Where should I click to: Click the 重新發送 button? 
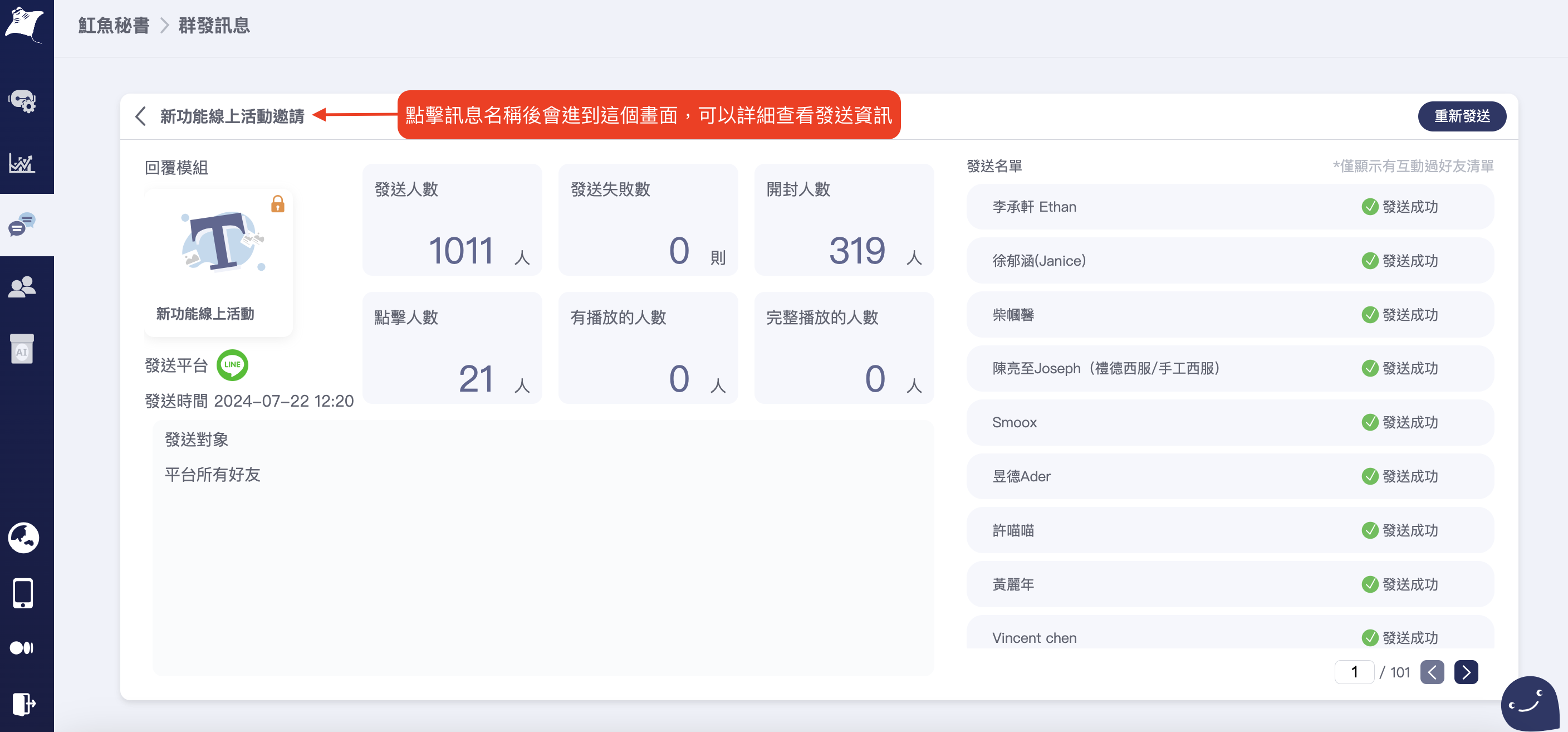(x=1462, y=116)
